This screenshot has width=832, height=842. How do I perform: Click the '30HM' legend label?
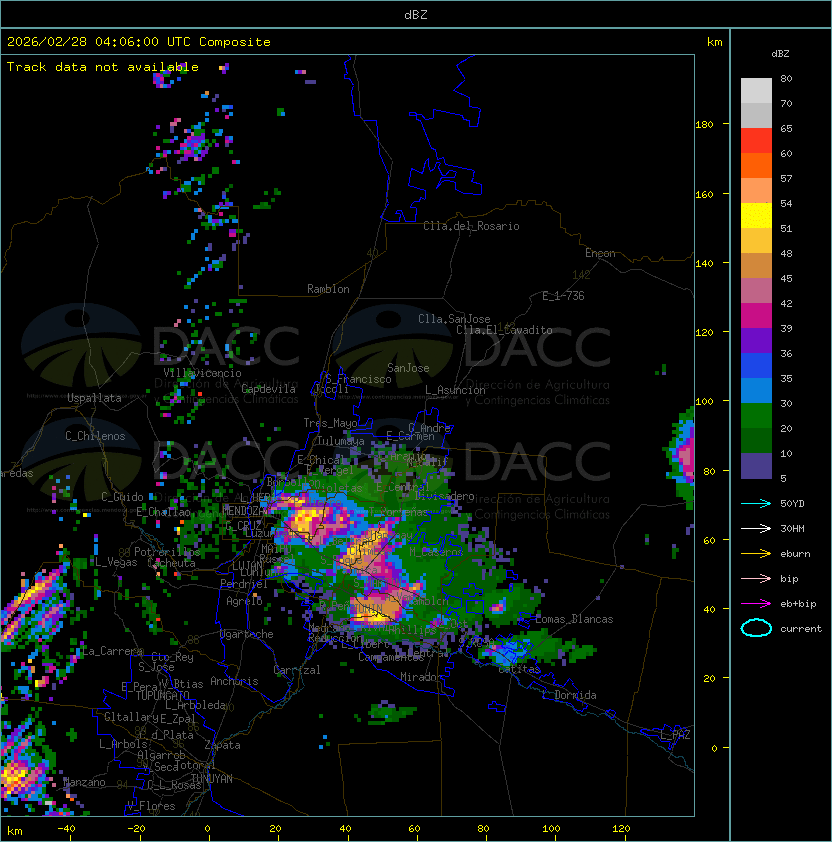pos(792,529)
